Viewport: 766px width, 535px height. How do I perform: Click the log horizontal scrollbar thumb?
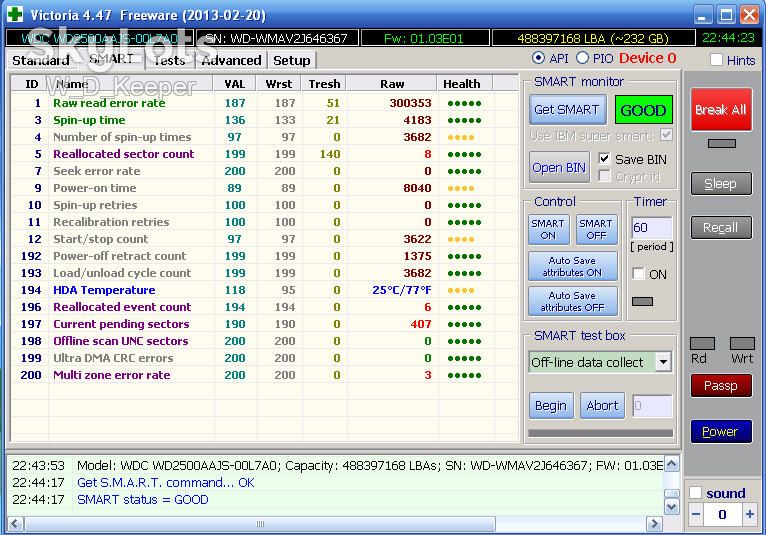(260, 524)
